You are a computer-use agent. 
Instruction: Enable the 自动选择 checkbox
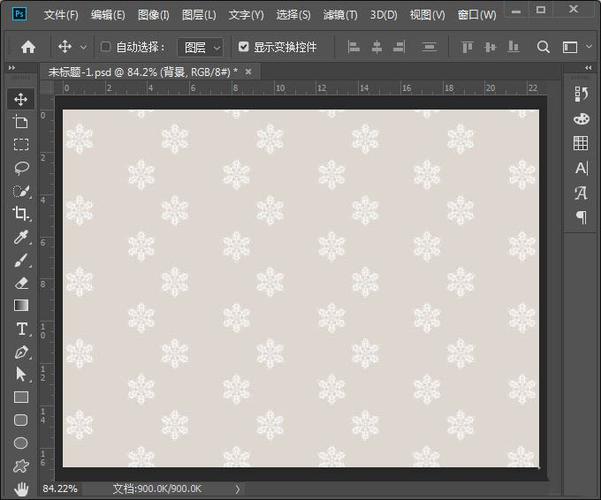click(x=105, y=47)
